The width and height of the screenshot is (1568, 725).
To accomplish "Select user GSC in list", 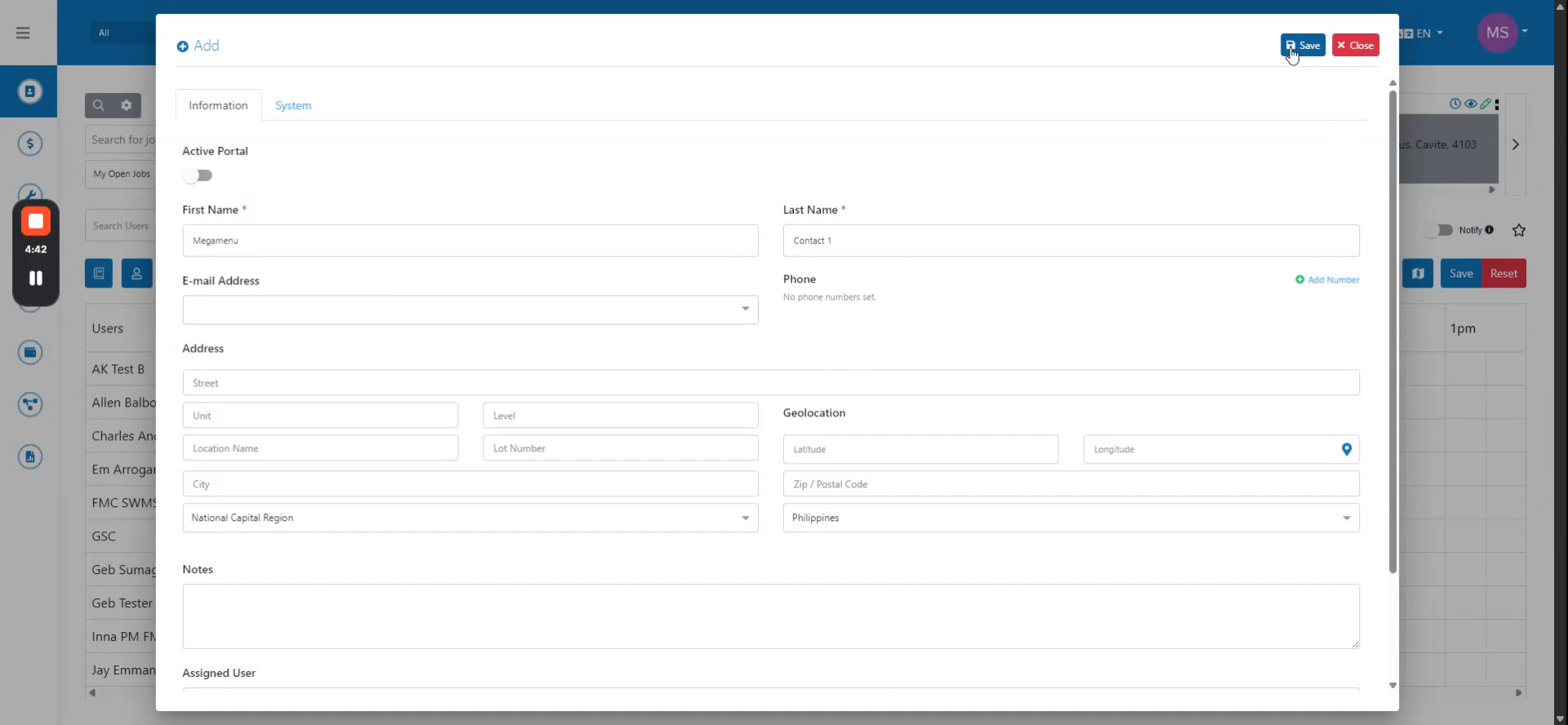I will pyautogui.click(x=104, y=536).
